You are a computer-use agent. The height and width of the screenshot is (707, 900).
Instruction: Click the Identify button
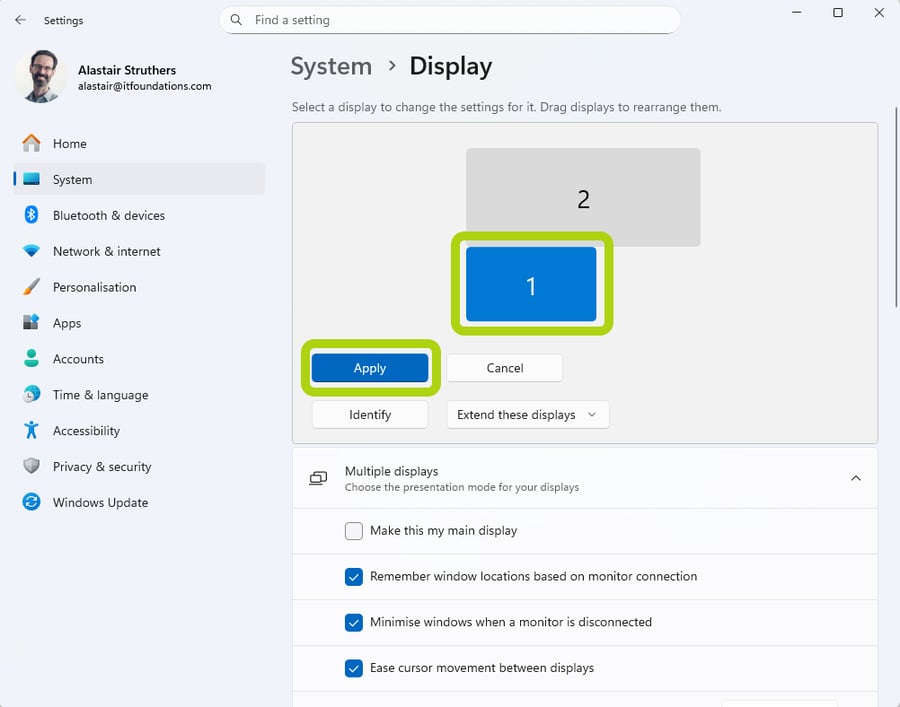pyautogui.click(x=369, y=414)
